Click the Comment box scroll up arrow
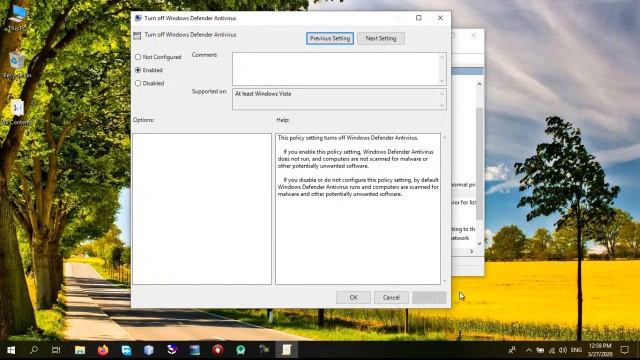Image resolution: width=640 pixels, height=360 pixels. click(x=442, y=58)
